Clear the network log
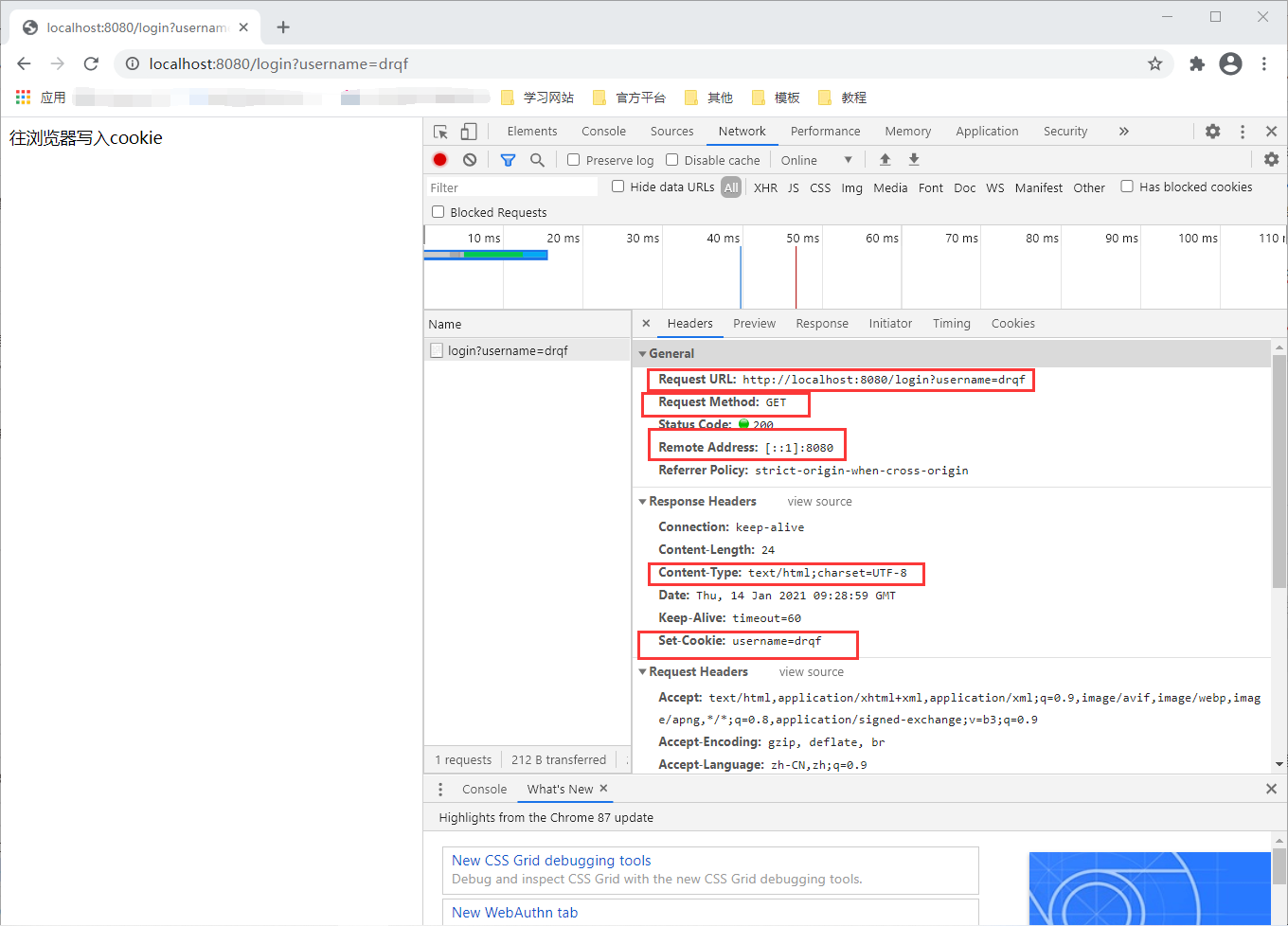Viewport: 1288px width, 926px height. (x=470, y=160)
